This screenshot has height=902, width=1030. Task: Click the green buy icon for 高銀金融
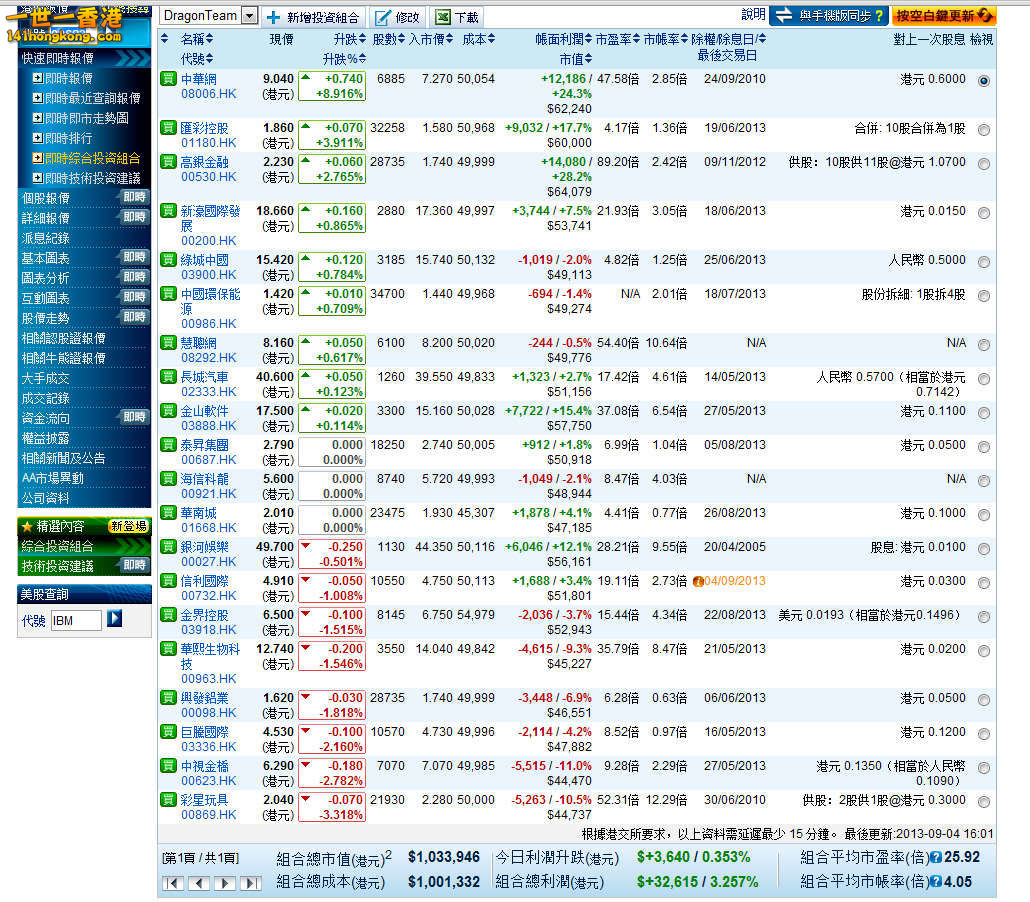pyautogui.click(x=168, y=162)
